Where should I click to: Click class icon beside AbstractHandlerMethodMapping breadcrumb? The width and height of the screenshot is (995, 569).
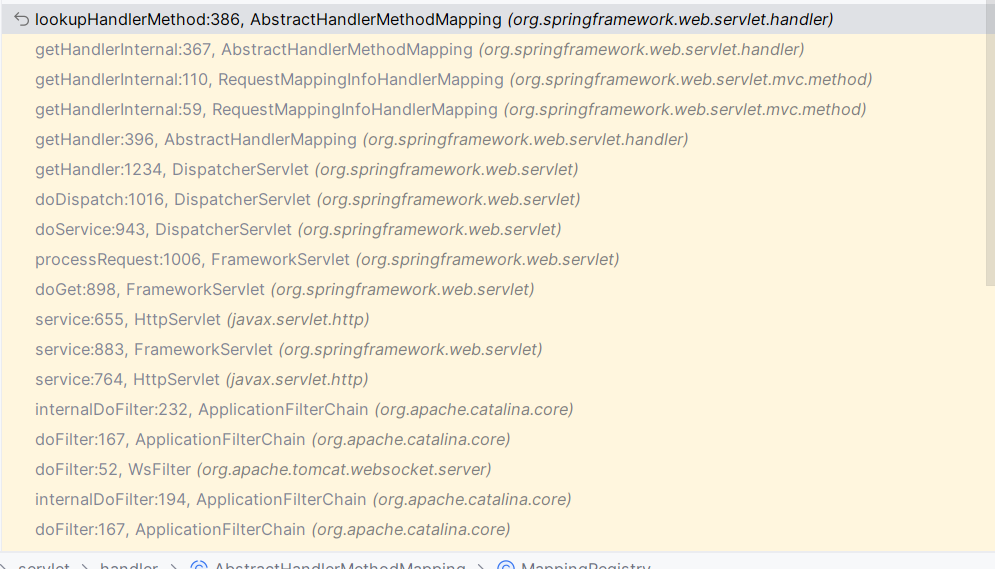point(198,566)
